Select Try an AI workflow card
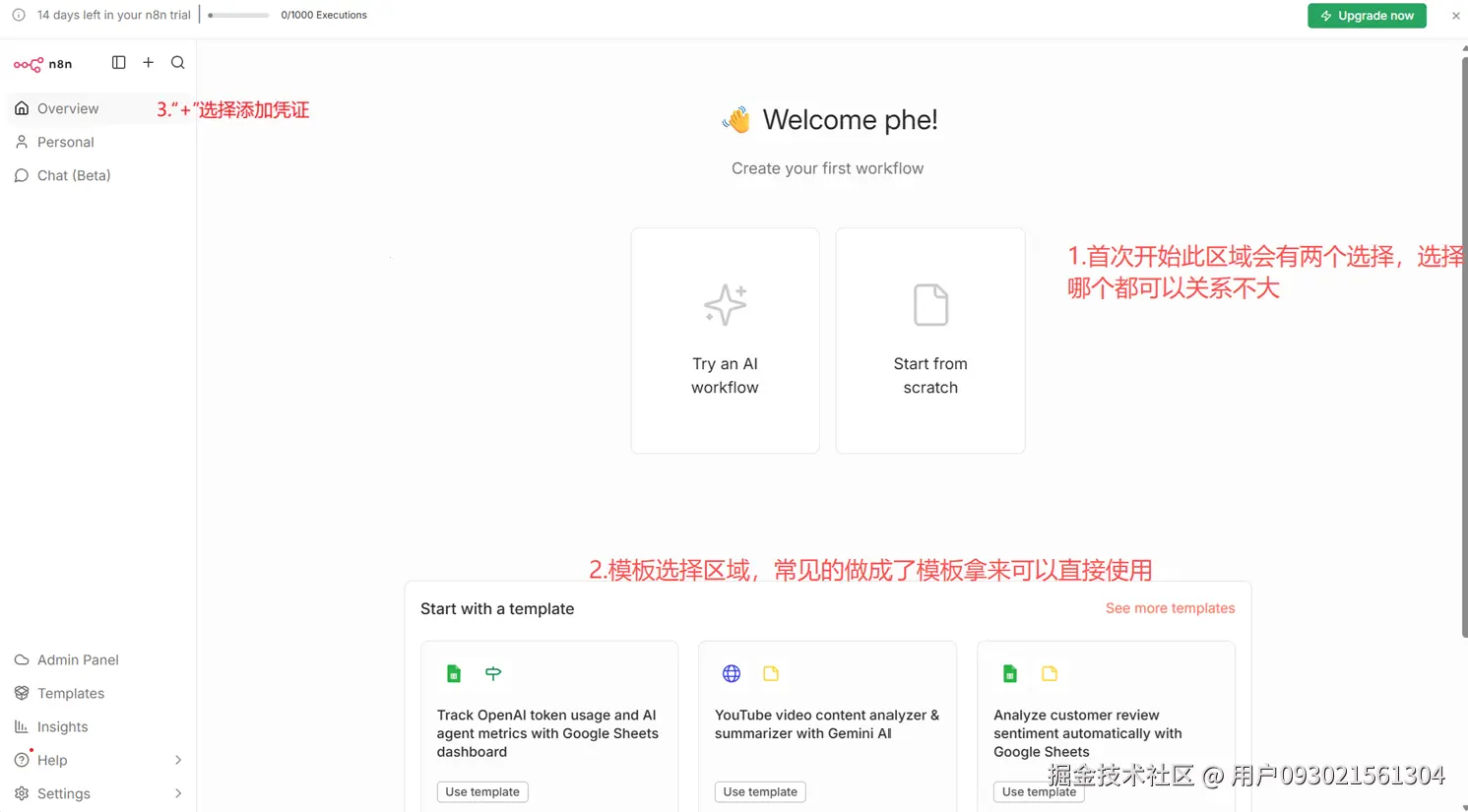Viewport: 1468px width, 812px height. click(x=725, y=341)
